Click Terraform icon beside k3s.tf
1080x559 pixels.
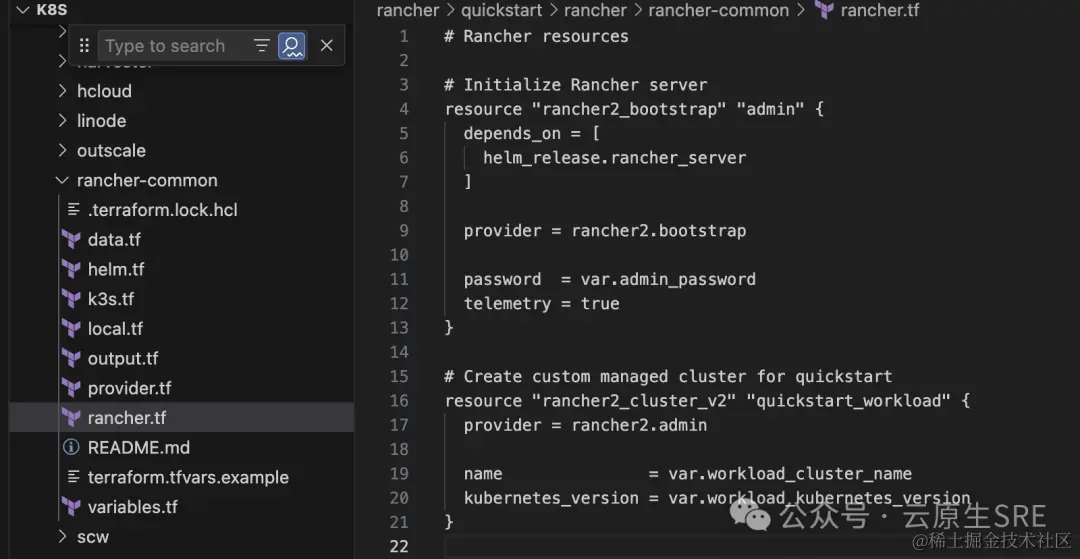tap(71, 299)
